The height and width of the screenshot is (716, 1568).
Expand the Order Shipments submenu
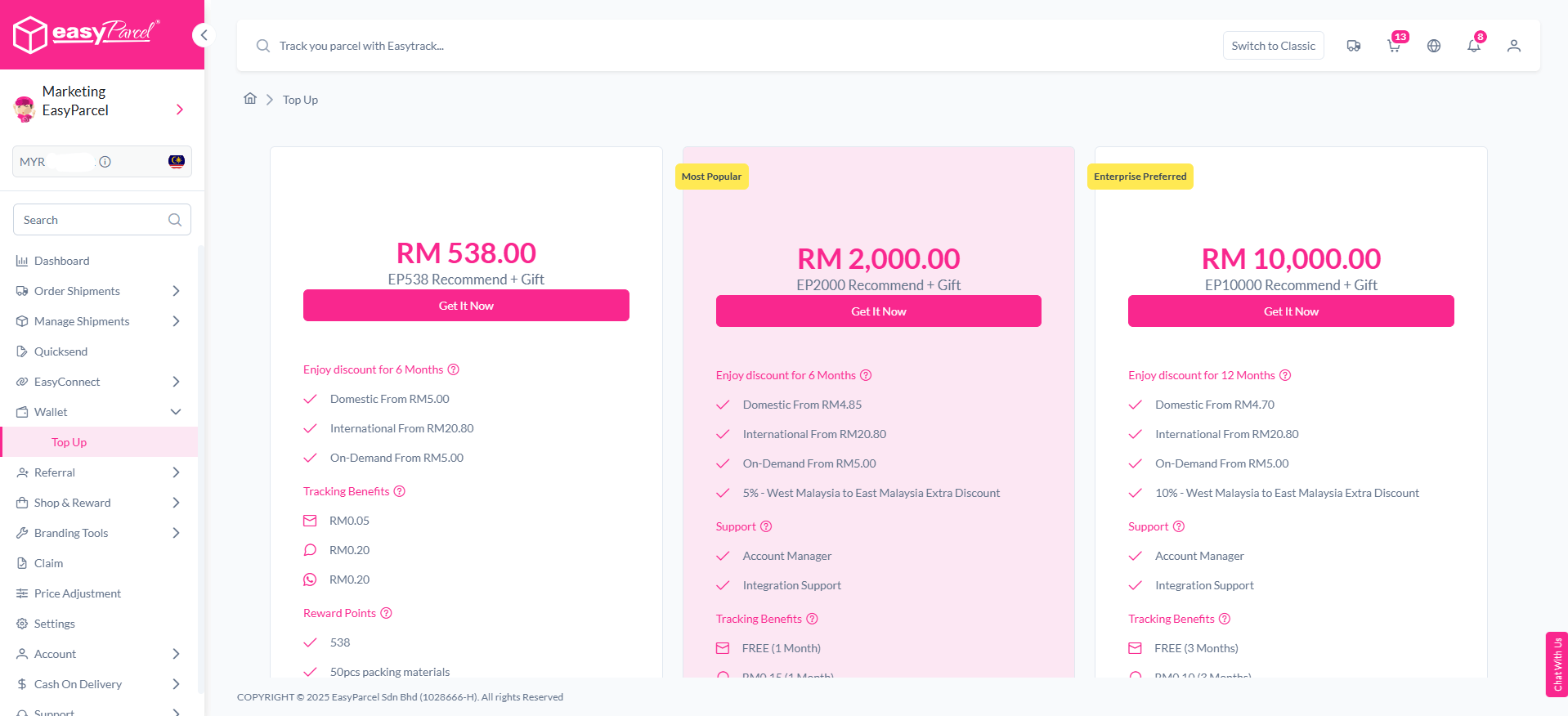coord(175,291)
